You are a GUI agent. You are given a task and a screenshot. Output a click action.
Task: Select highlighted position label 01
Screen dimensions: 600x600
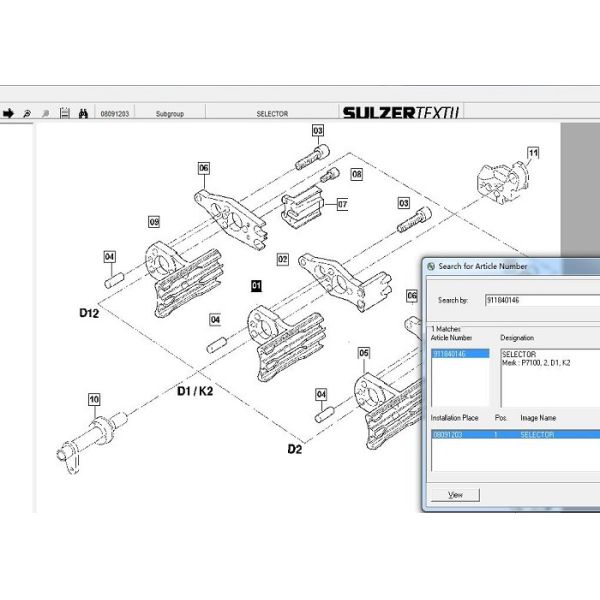256,285
